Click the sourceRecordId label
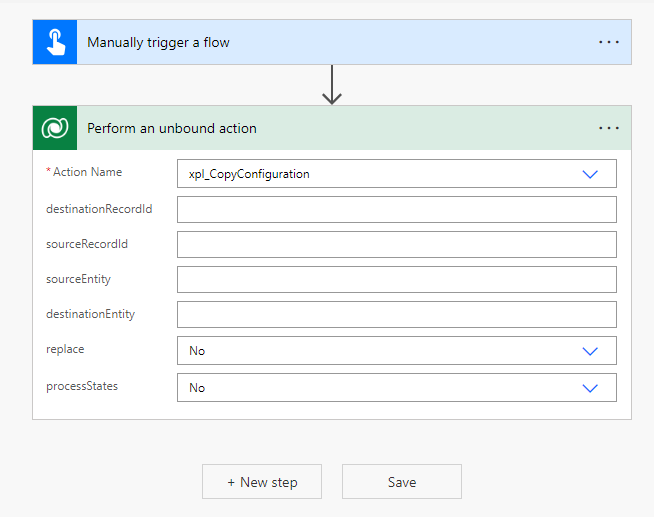Screen dimensions: 654x517 87,244
